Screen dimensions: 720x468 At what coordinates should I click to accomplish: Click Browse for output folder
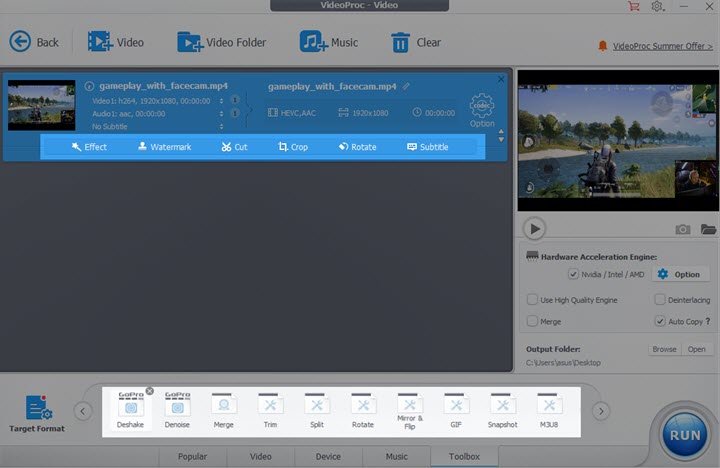664,350
